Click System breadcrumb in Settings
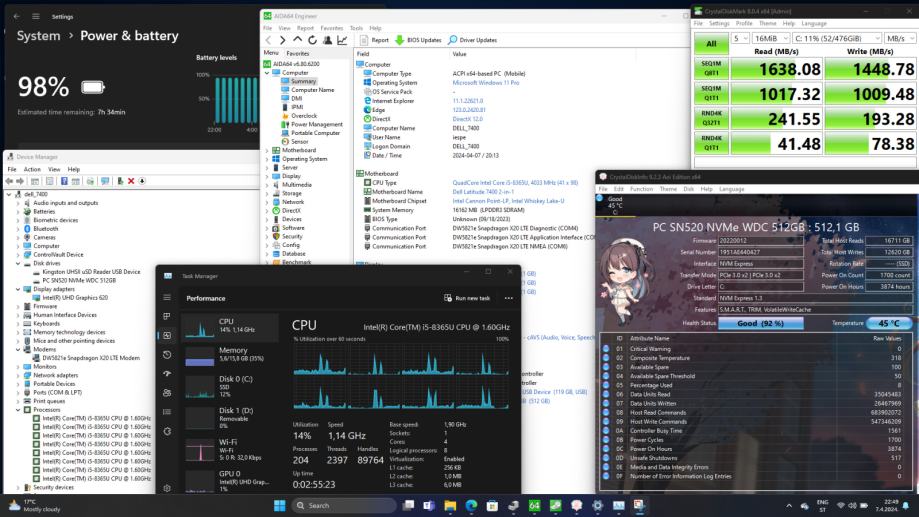Image resolution: width=919 pixels, height=517 pixels. 39,36
